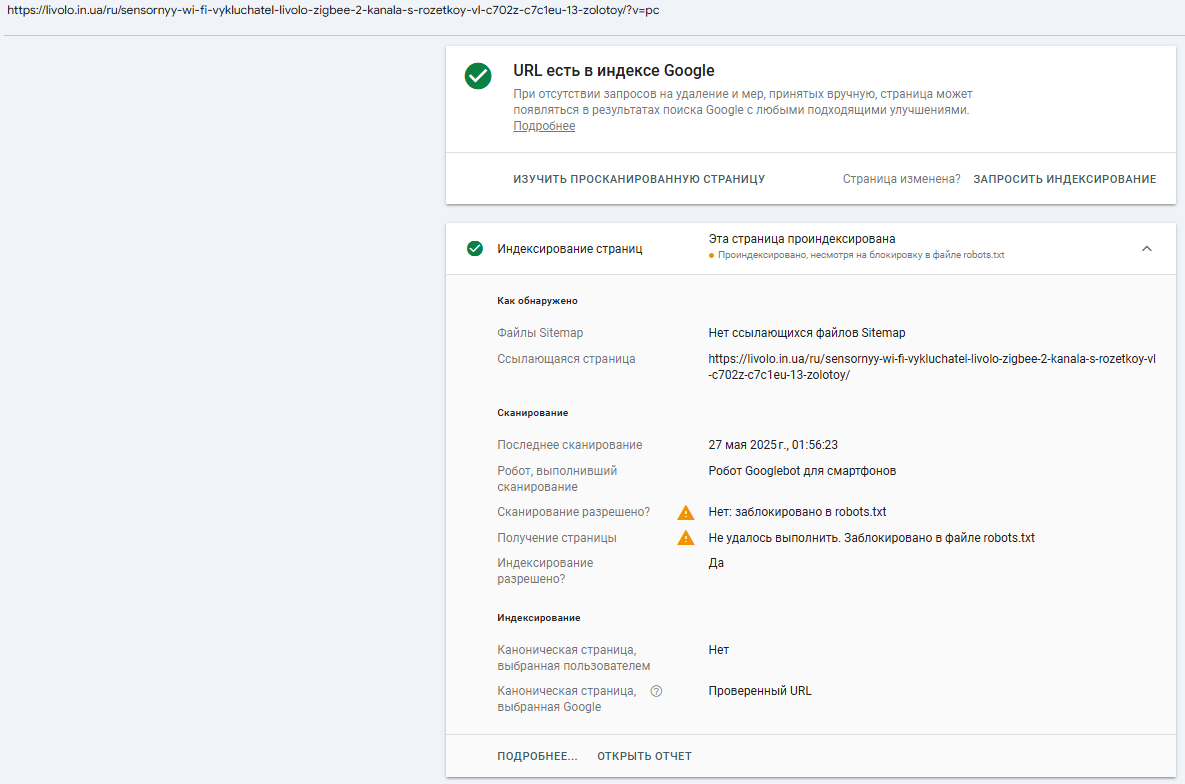Click the Сканирование subheading
This screenshot has width=1185, height=784.
(533, 413)
